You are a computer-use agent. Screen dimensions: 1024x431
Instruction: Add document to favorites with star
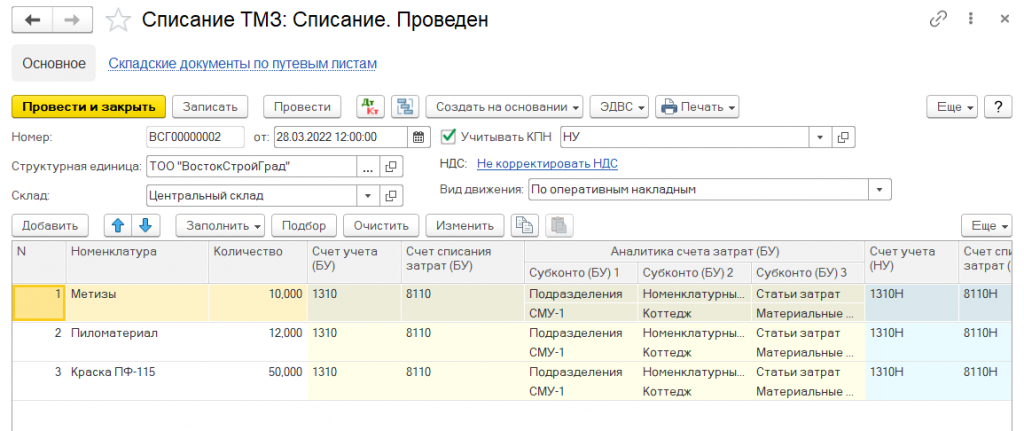[x=118, y=19]
